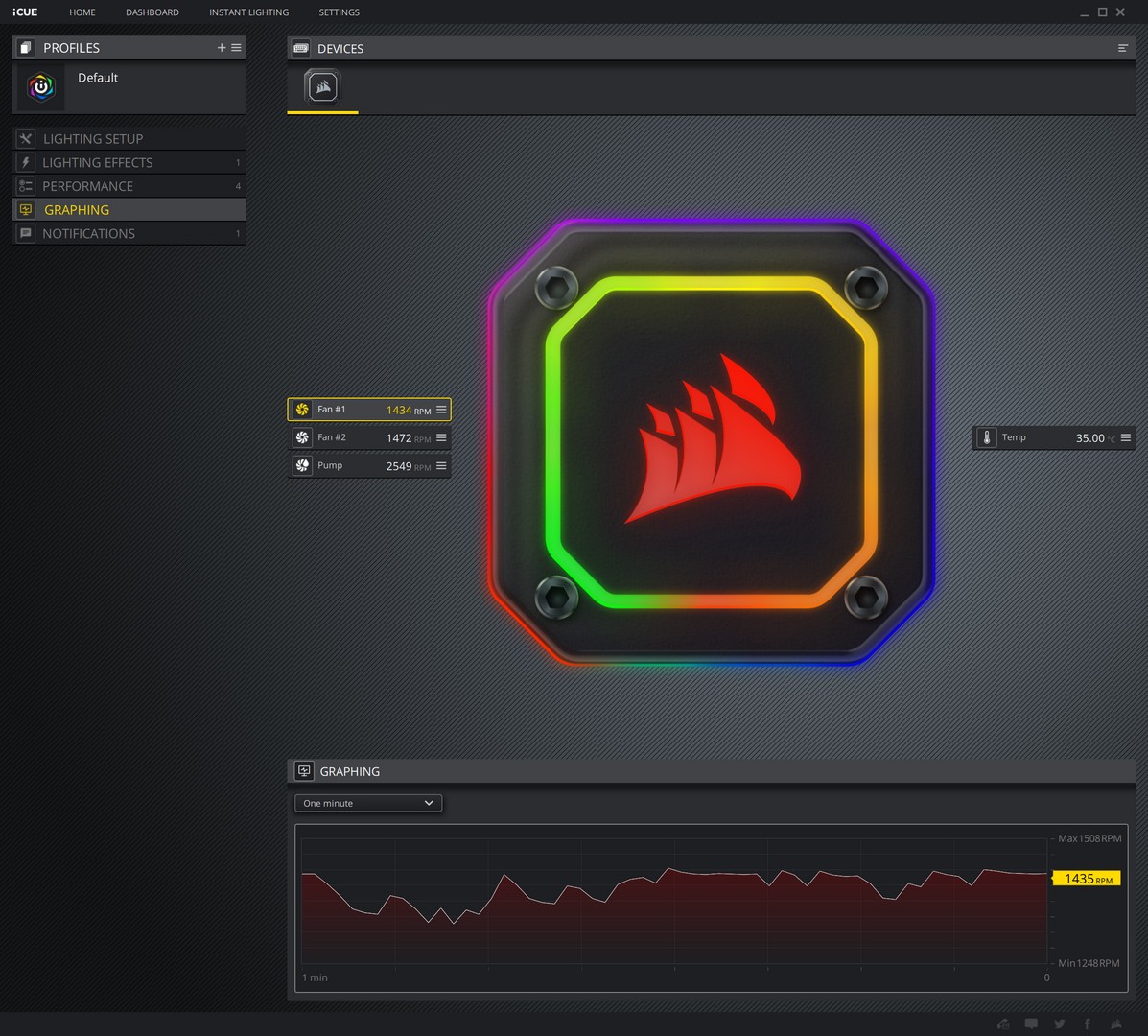Click the Max 1508 RPM label
The image size is (1148, 1036).
tap(1089, 838)
